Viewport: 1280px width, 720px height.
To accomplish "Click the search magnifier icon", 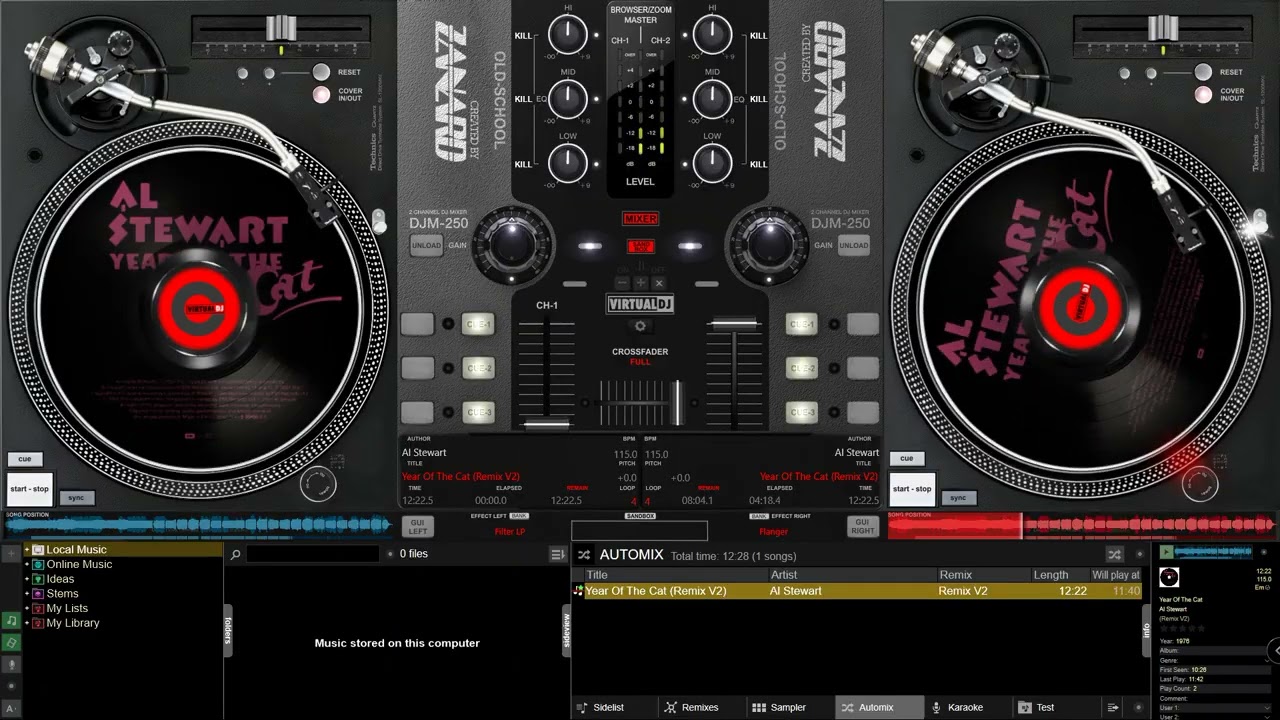I will (235, 554).
